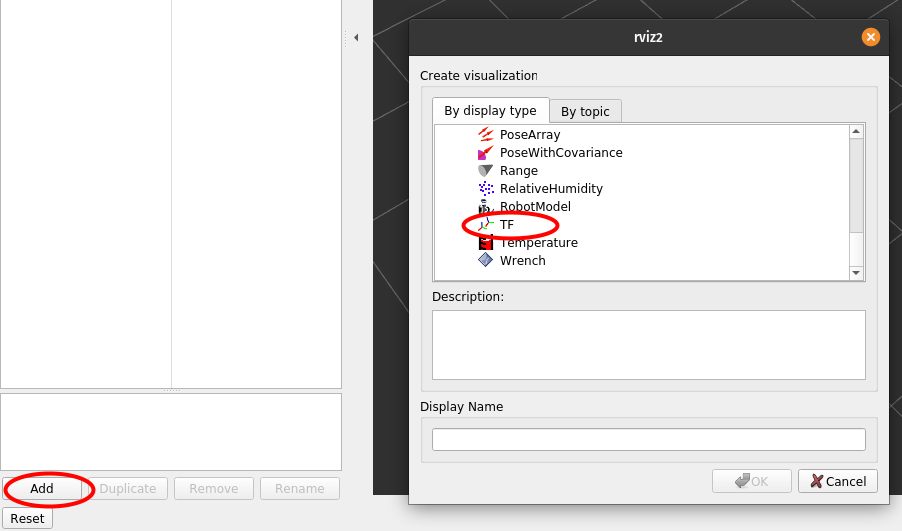
Task: Choose PoseArray from the display list
Action: (x=530, y=135)
